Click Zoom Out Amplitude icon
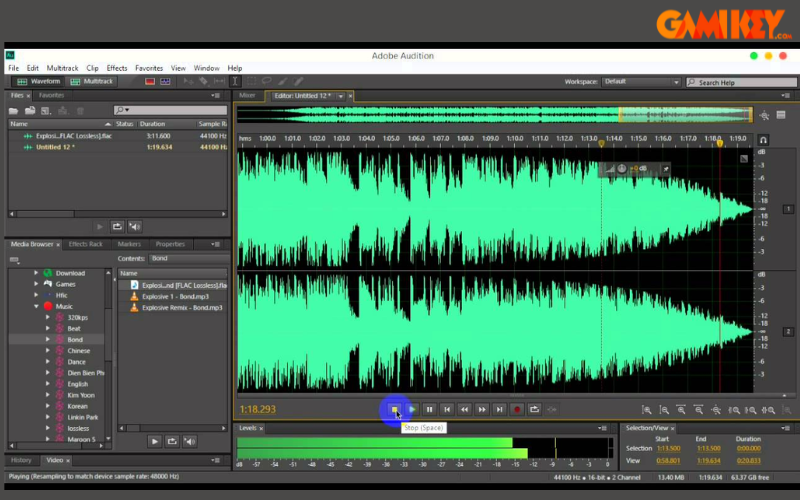800x500 pixels. tap(664, 410)
